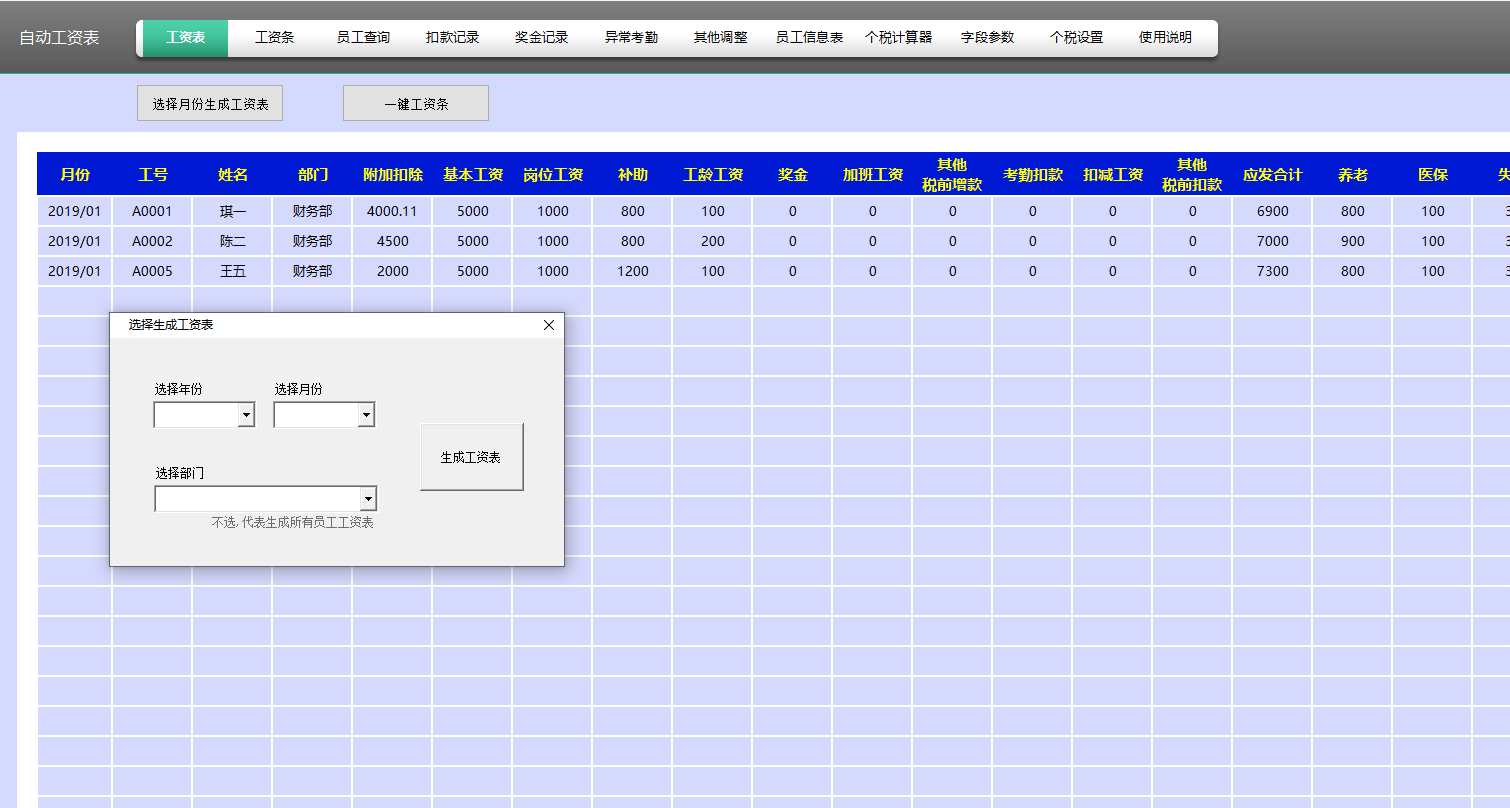Select the 4000.11 附加扣除 cell
This screenshot has width=1510, height=808.
tap(392, 211)
